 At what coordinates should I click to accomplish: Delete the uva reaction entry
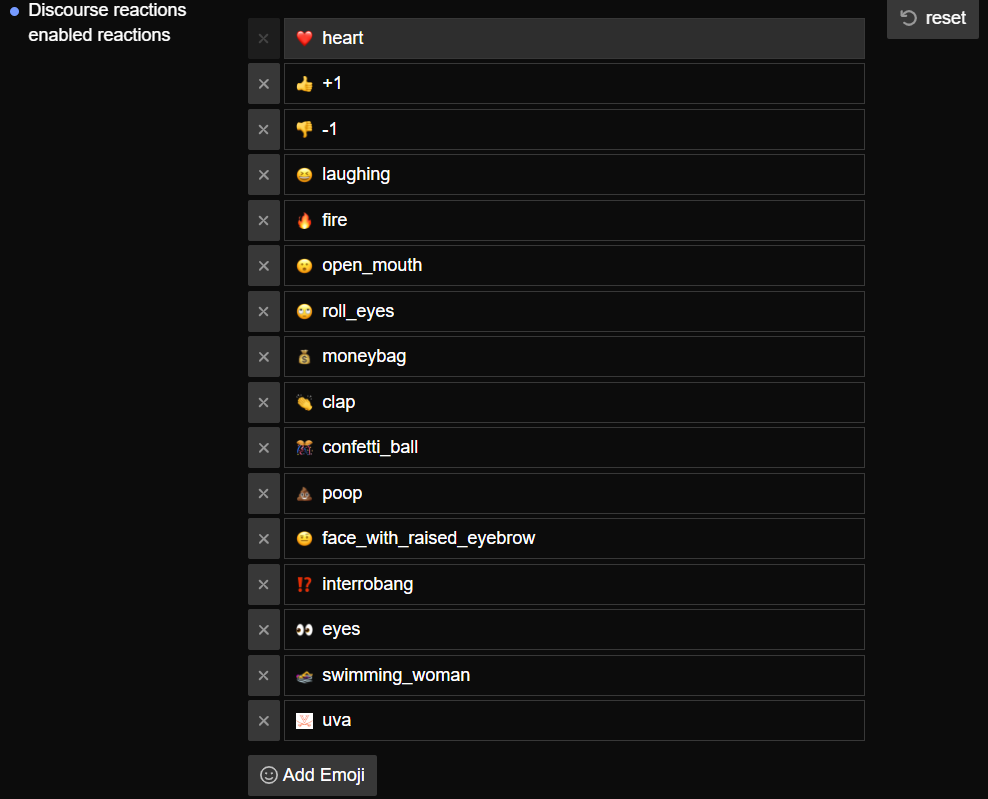pyautogui.click(x=264, y=720)
